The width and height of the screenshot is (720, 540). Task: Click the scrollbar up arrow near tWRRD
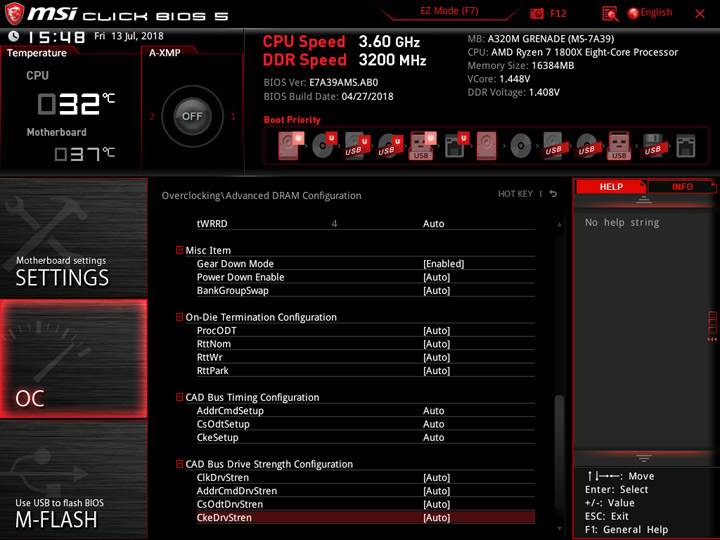(559, 225)
